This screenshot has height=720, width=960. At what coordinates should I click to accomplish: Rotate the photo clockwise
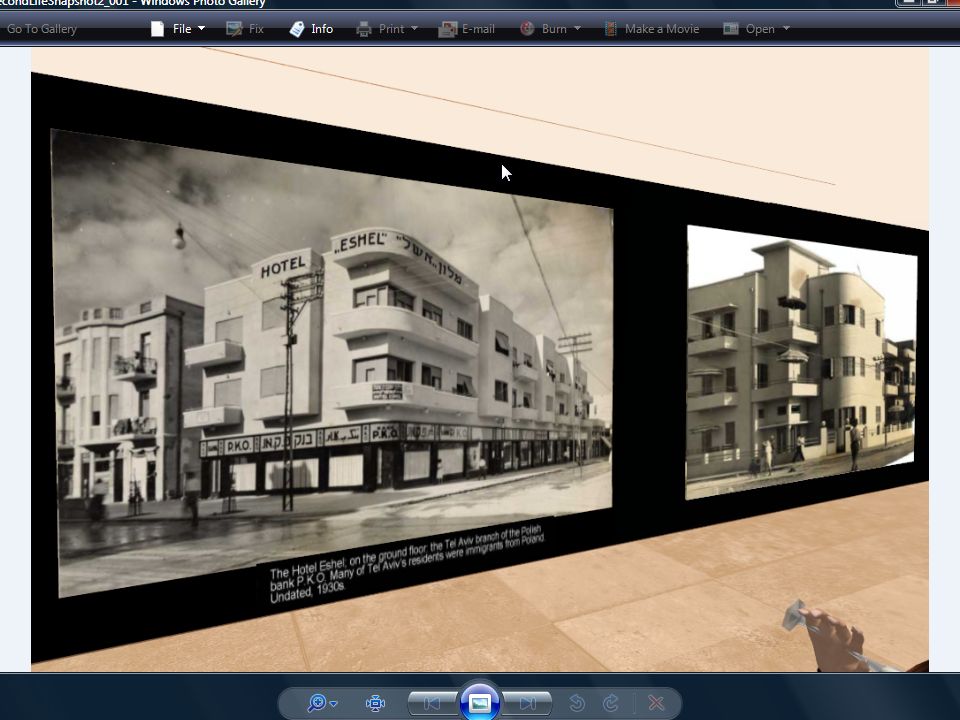coord(610,703)
